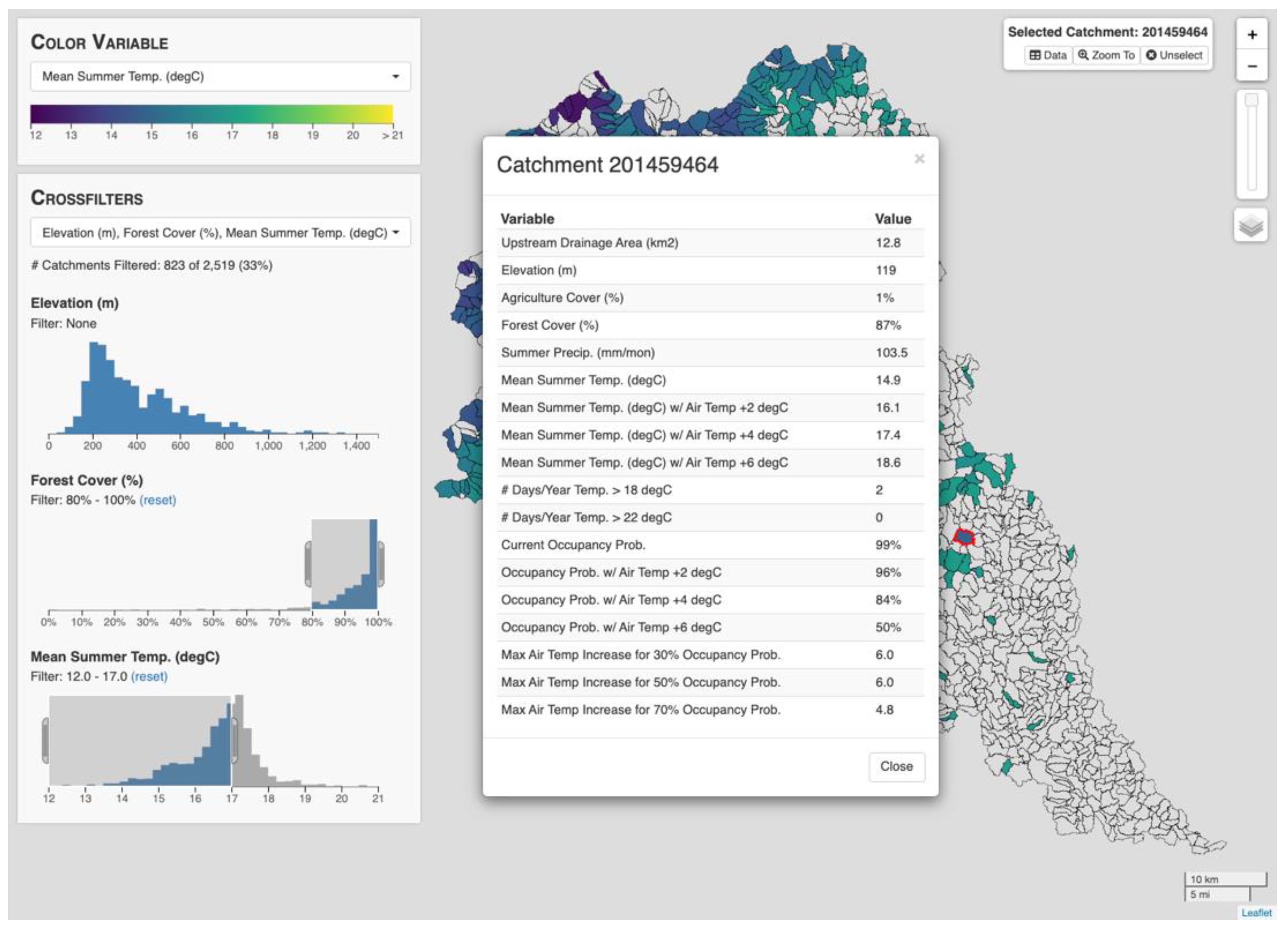Image resolution: width=1288 pixels, height=935 pixels.
Task: Open the Data table for selected catchment
Action: pos(1048,55)
